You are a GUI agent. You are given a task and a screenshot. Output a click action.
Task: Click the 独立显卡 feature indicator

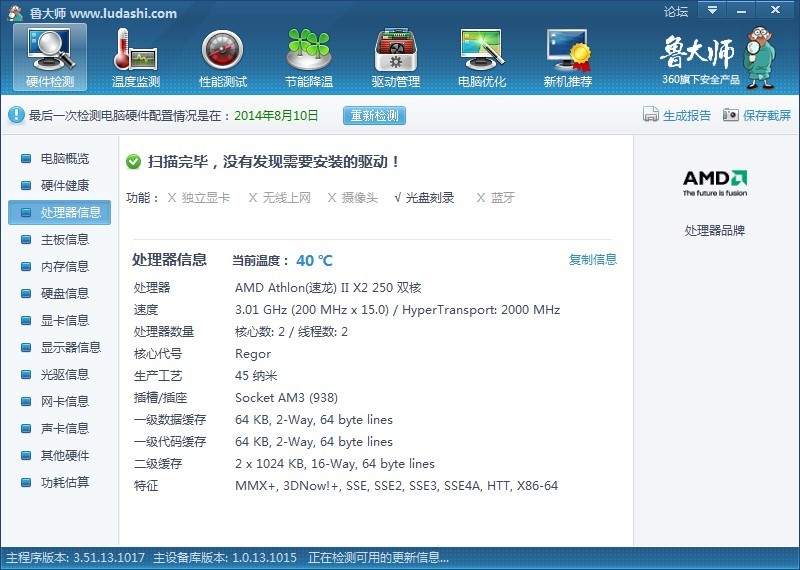click(x=198, y=198)
